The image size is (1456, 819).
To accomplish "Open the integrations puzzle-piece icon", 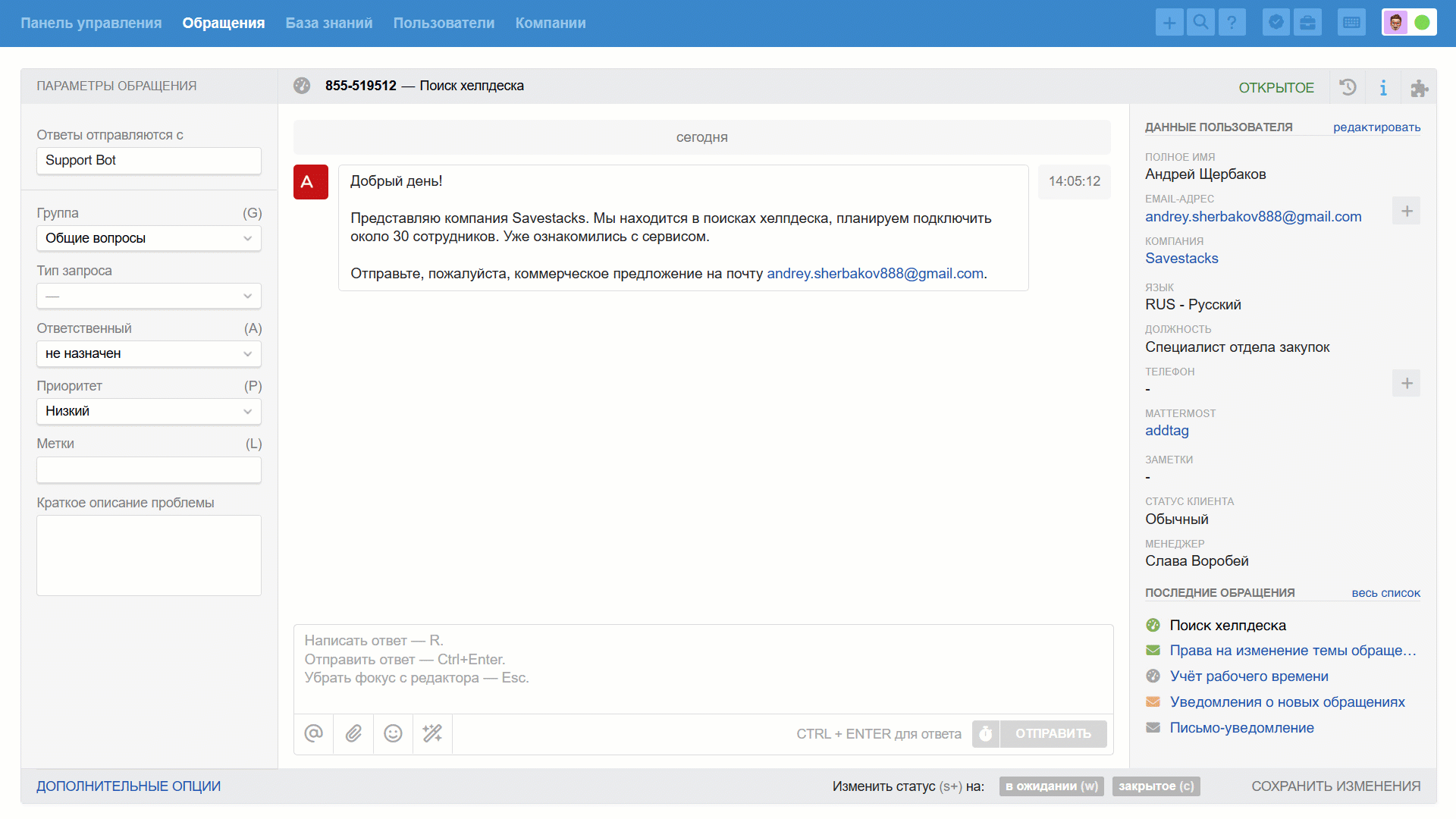I will coord(1419,88).
